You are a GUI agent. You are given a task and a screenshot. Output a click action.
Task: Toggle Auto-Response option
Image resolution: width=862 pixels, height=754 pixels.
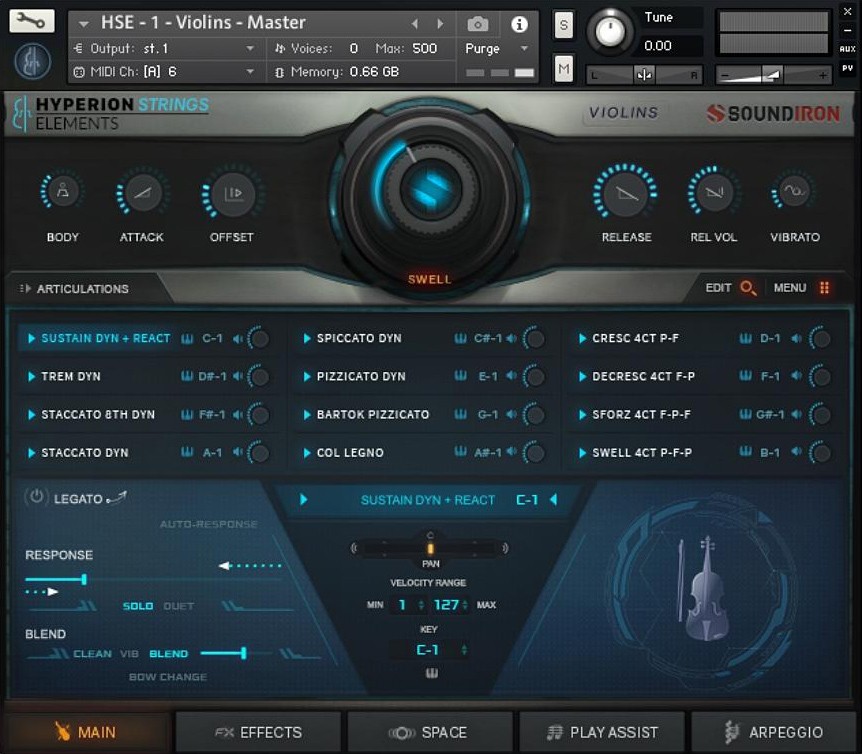pyautogui.click(x=209, y=524)
